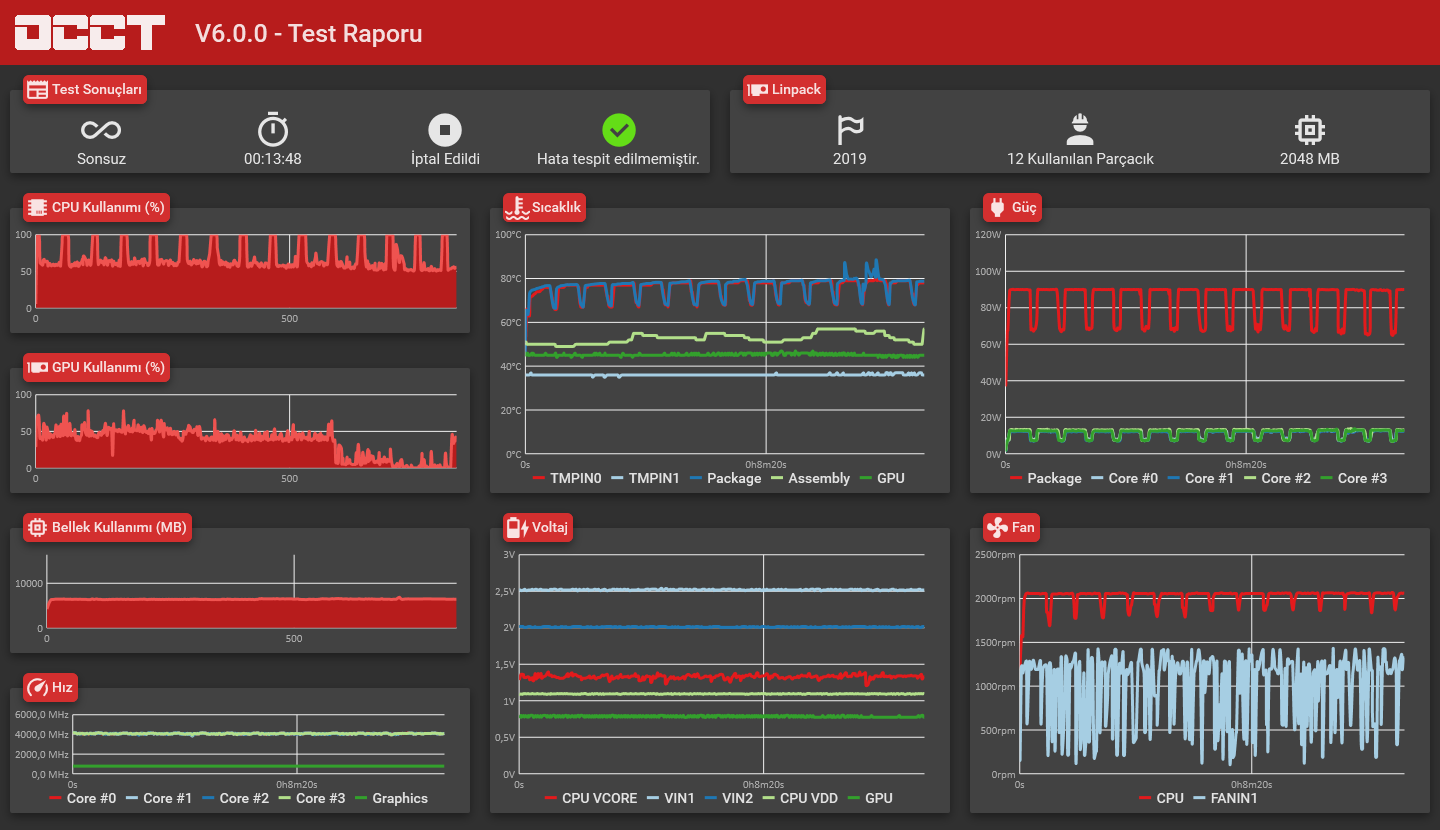Toggle CPU VCORE series in voltage legend

coord(590,798)
